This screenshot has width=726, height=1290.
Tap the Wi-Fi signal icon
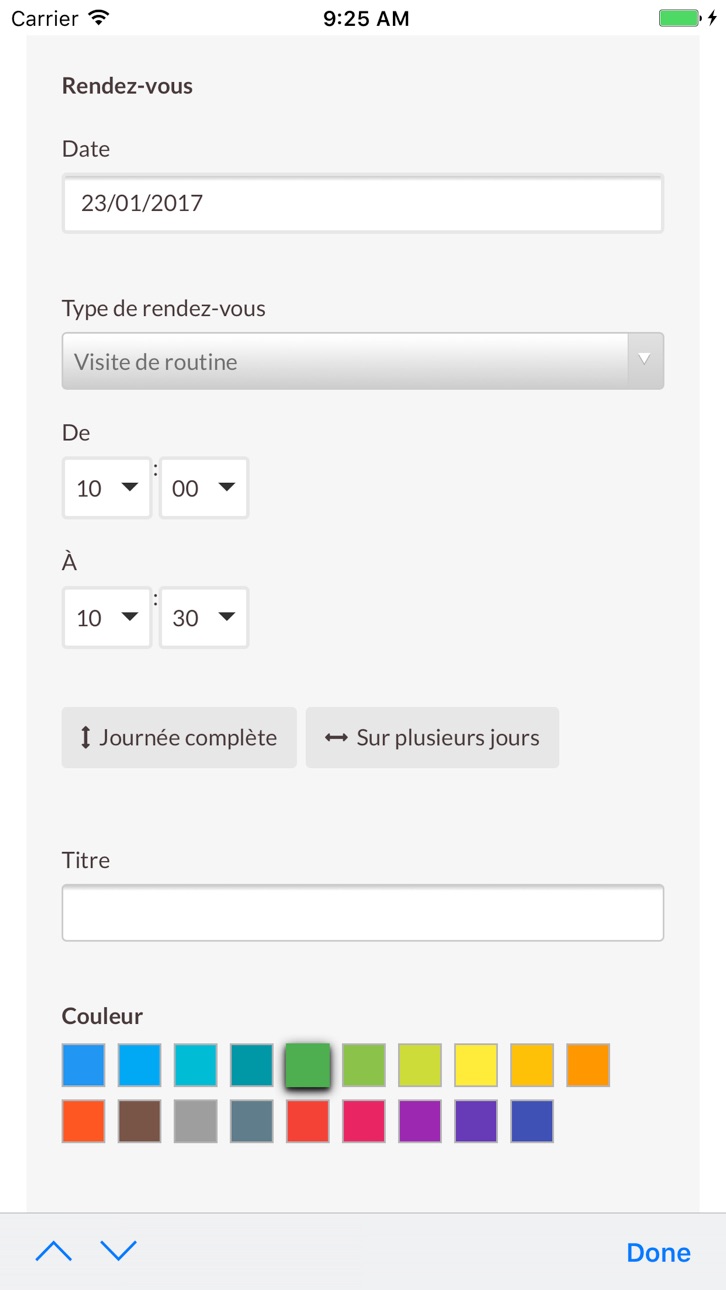pos(98,18)
